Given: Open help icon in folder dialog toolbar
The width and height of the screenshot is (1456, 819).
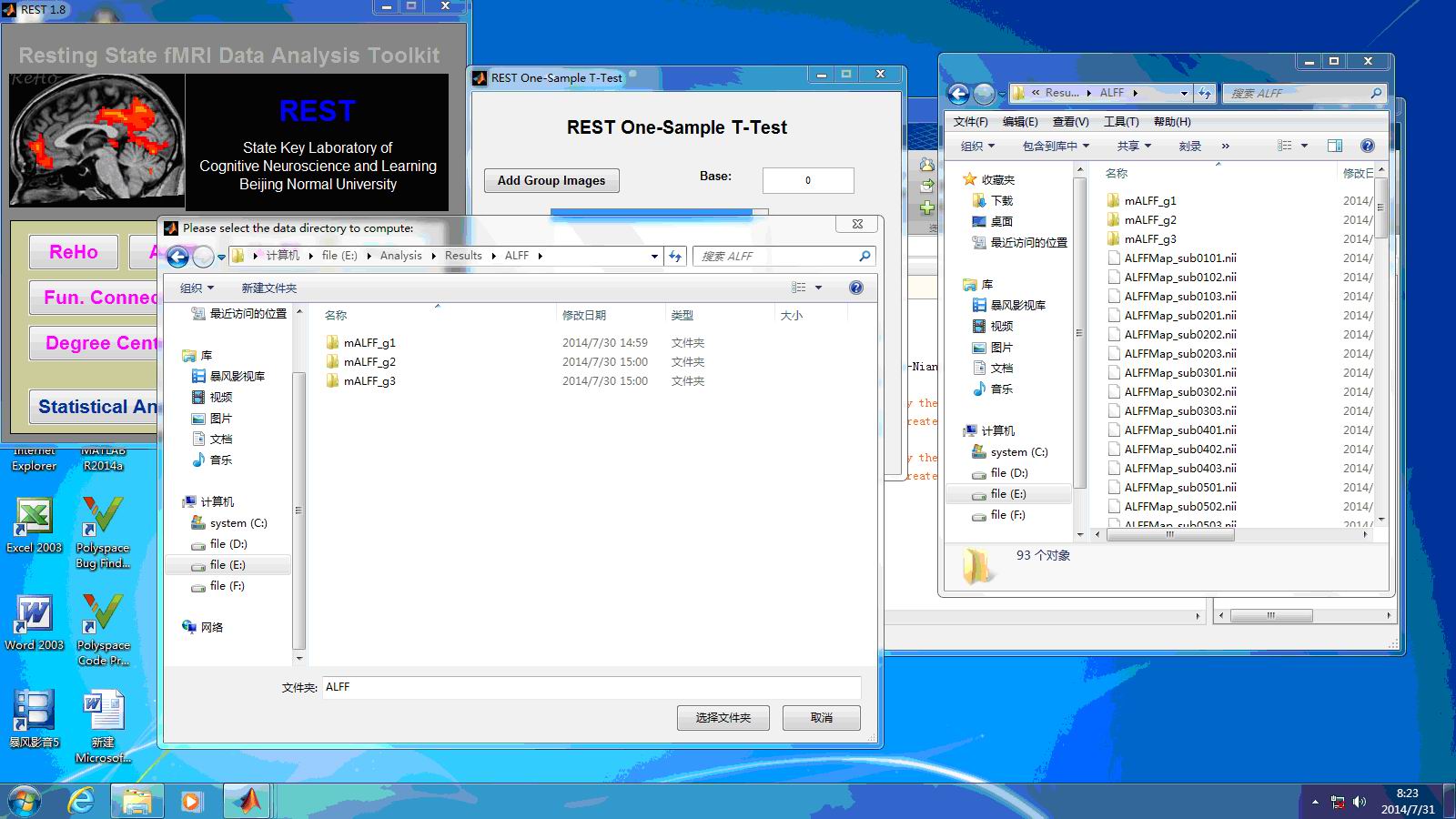Looking at the screenshot, I should pos(856,288).
